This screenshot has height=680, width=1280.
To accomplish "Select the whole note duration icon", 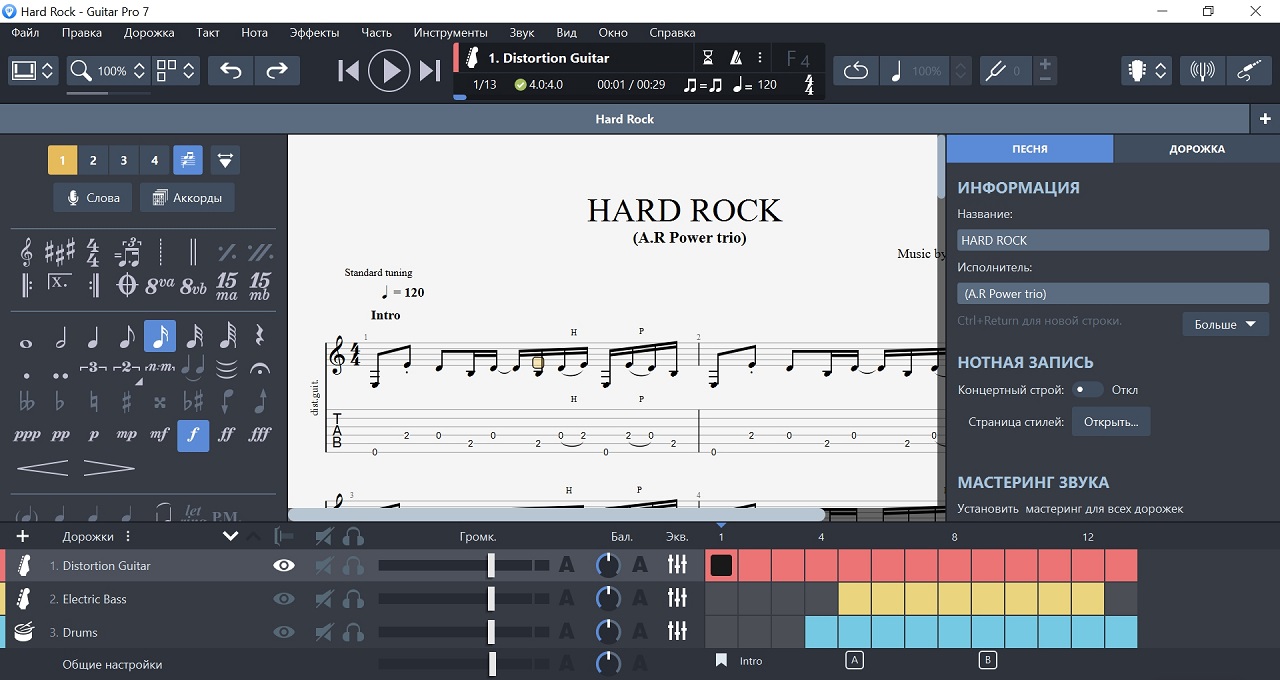I will pyautogui.click(x=27, y=342).
